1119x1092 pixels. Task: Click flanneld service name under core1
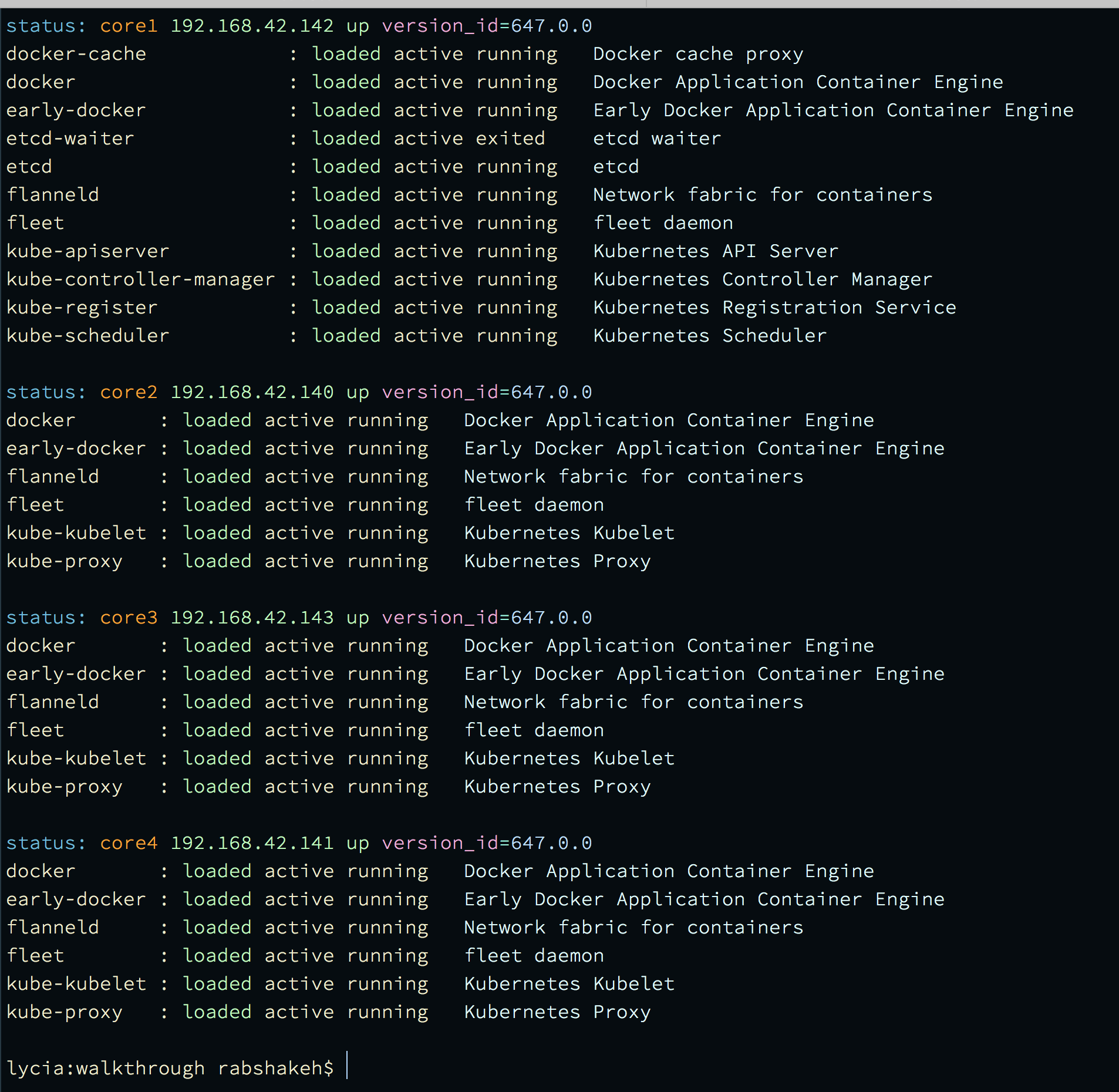[x=53, y=195]
